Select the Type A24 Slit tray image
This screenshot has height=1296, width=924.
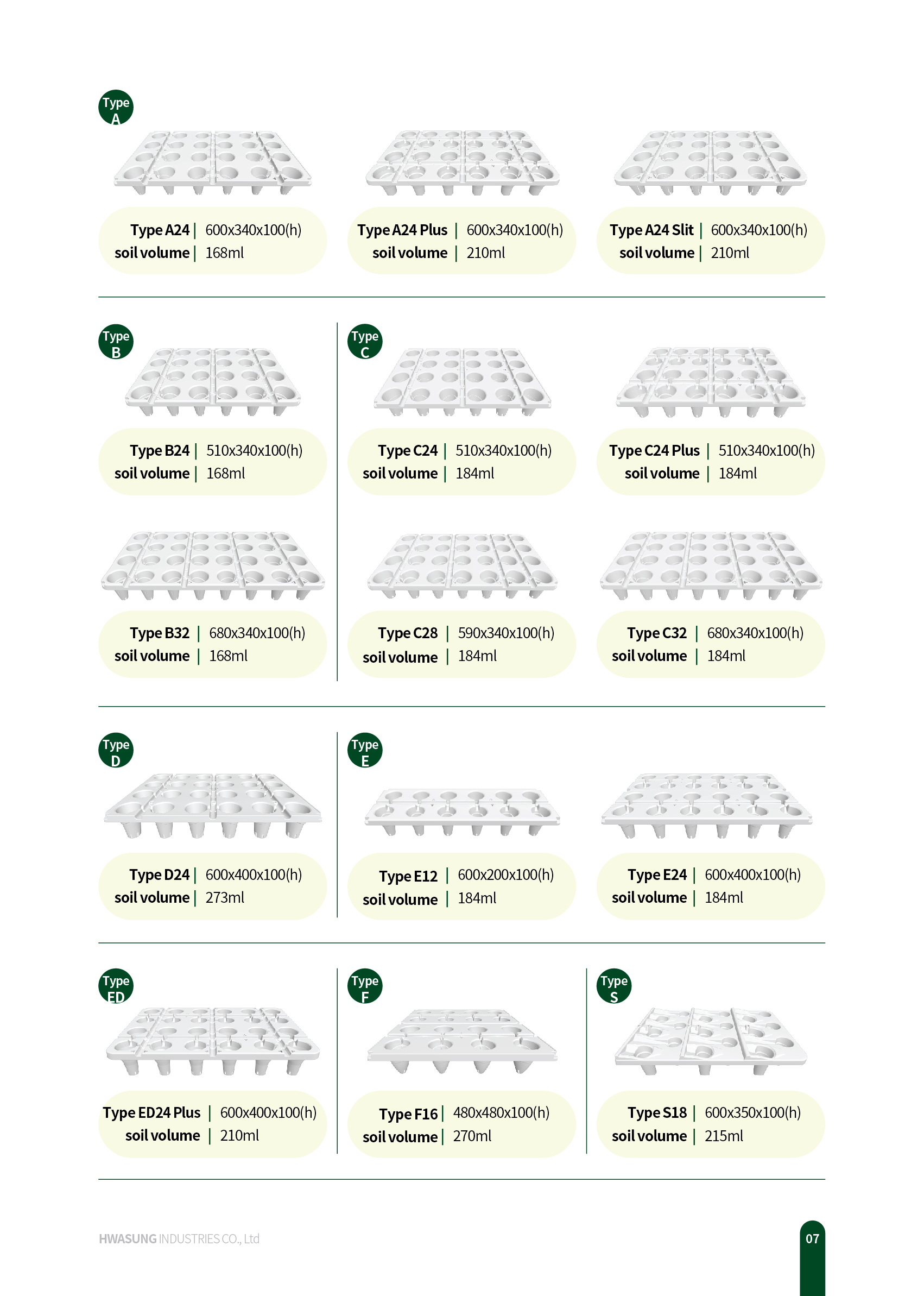pyautogui.click(x=710, y=163)
